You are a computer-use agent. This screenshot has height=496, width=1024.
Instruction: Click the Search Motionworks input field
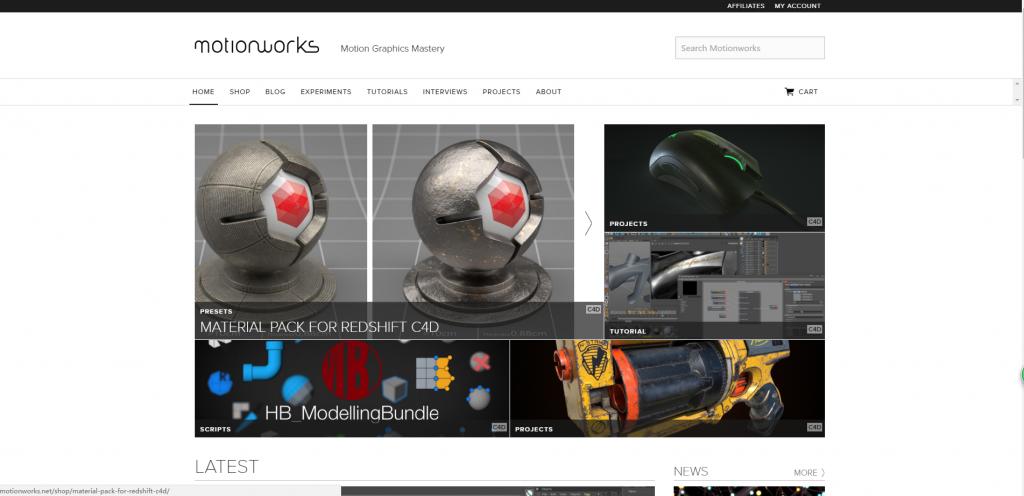click(x=750, y=48)
